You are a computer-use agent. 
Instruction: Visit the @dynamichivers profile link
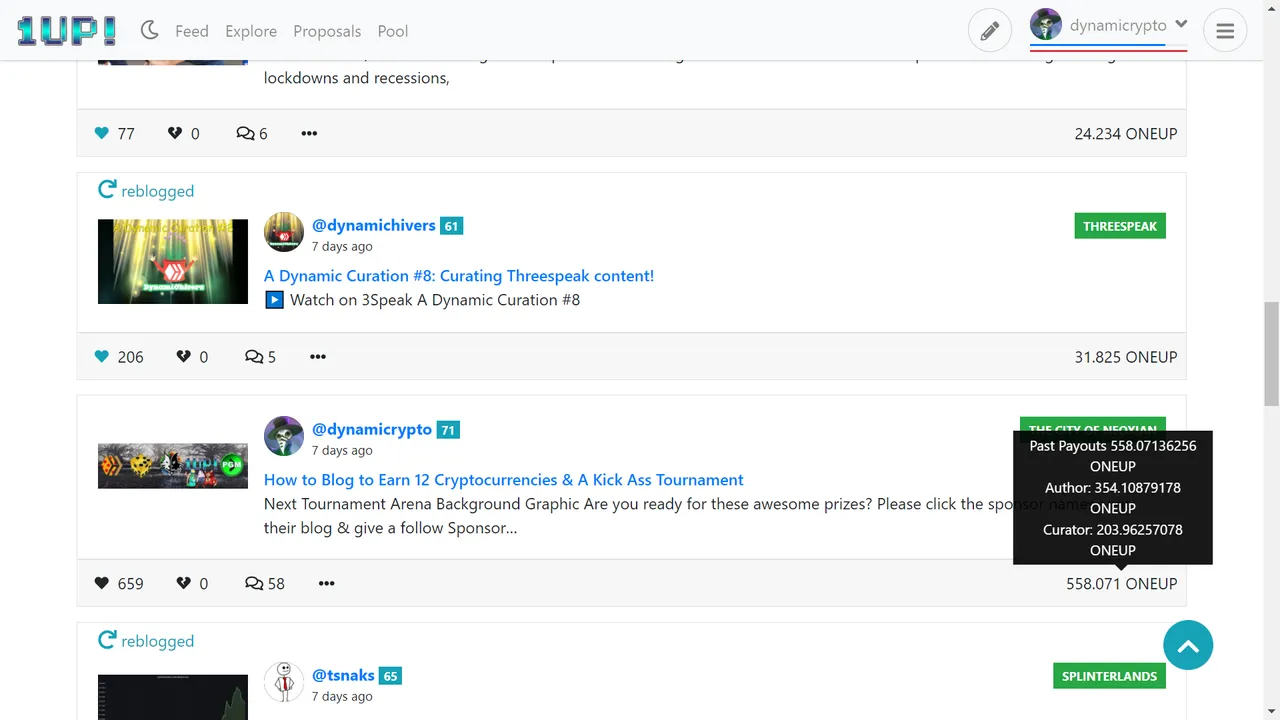[374, 226]
